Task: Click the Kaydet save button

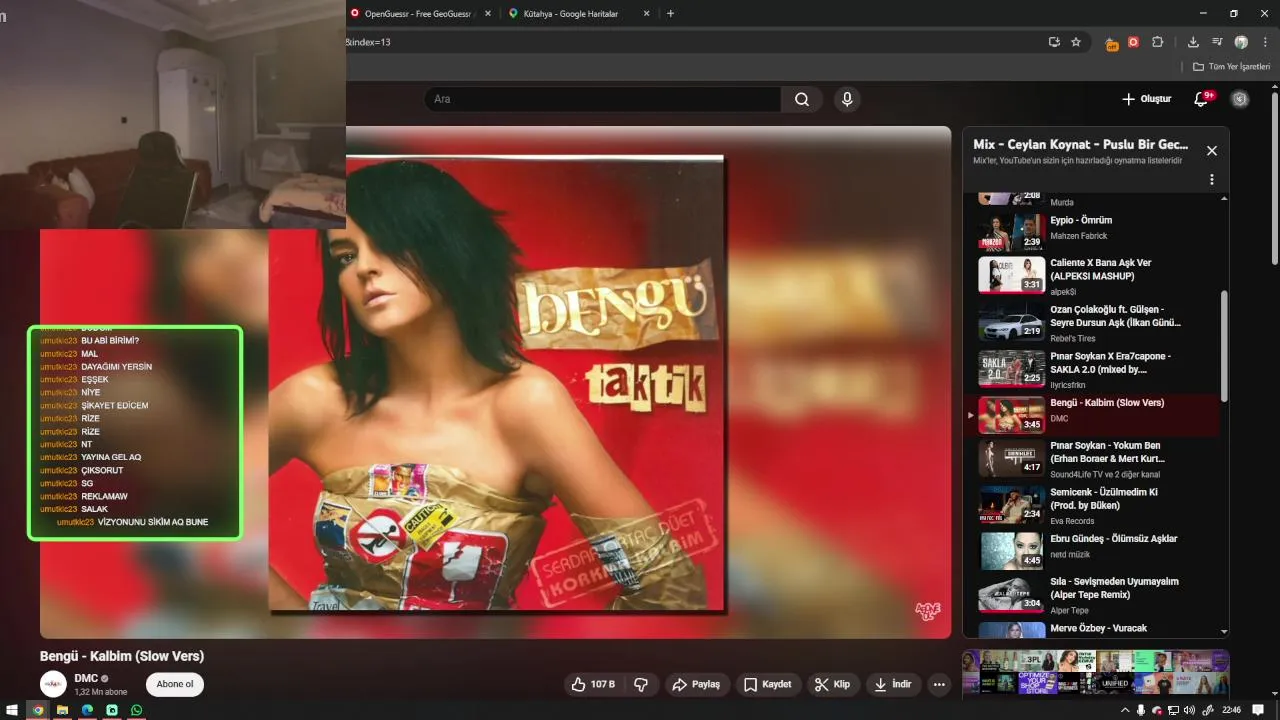Action: tap(768, 684)
